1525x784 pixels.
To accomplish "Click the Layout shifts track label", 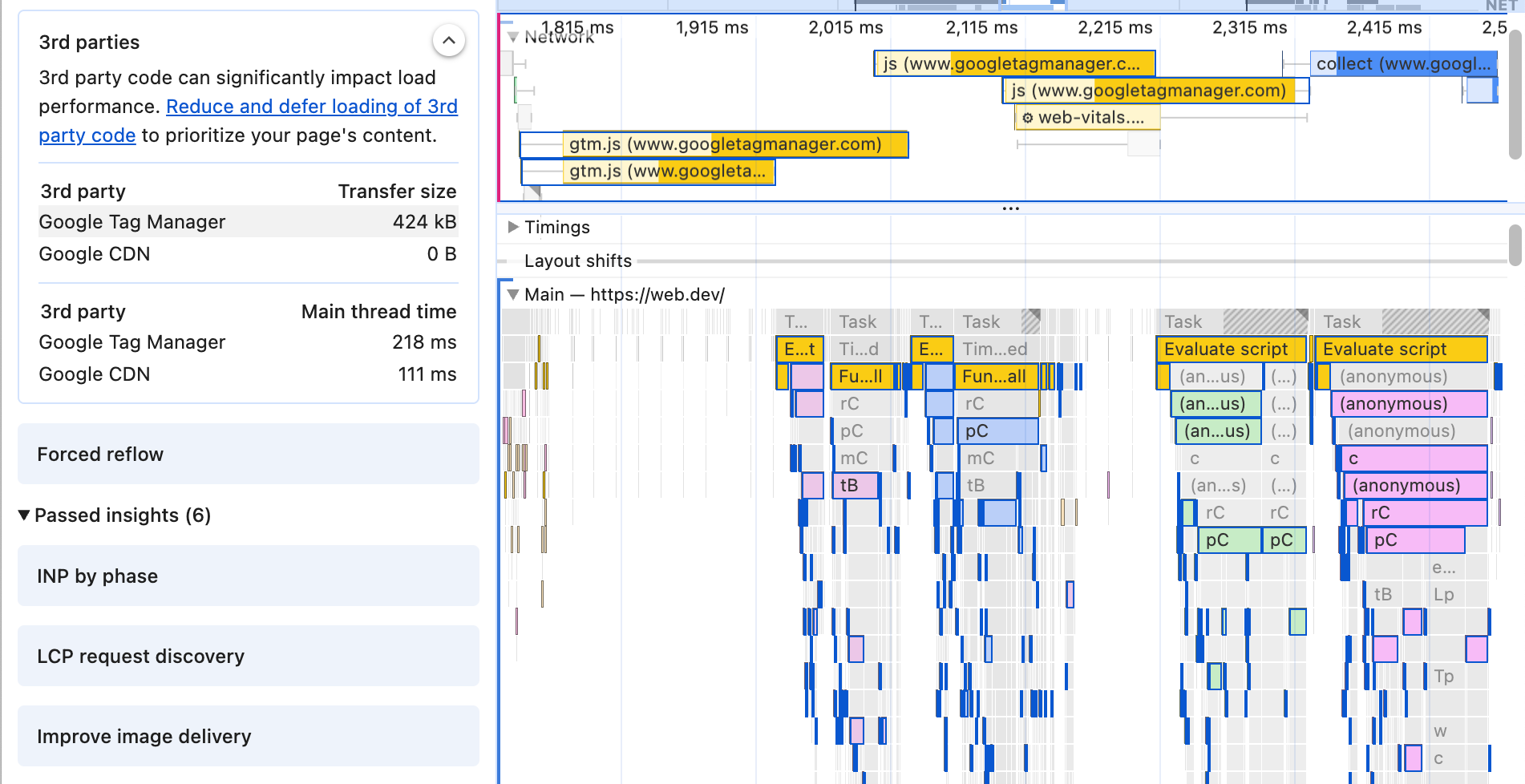I will click(x=578, y=261).
